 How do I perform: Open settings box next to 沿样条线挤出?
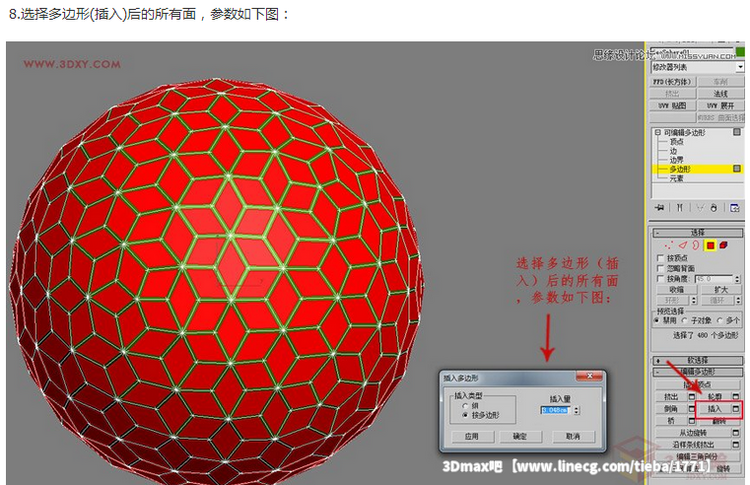(x=736, y=445)
